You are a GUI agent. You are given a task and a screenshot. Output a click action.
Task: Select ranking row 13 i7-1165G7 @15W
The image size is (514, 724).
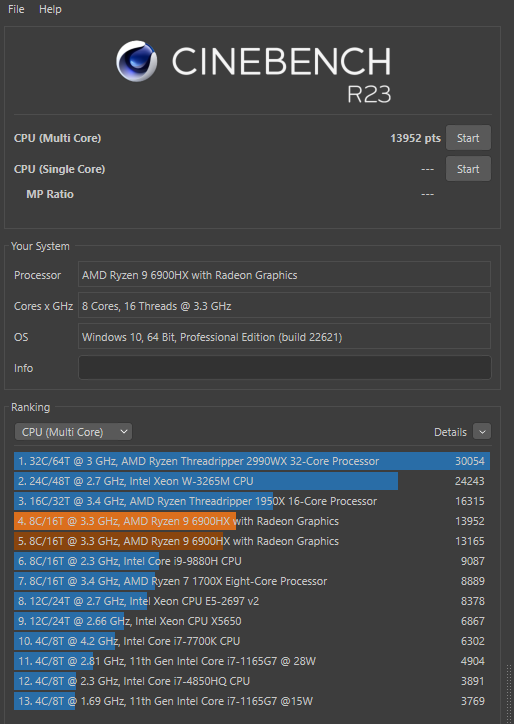252,701
